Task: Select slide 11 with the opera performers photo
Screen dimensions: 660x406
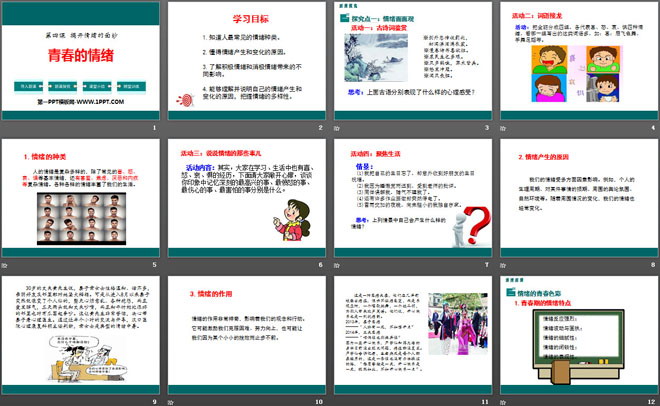Action: [x=413, y=335]
